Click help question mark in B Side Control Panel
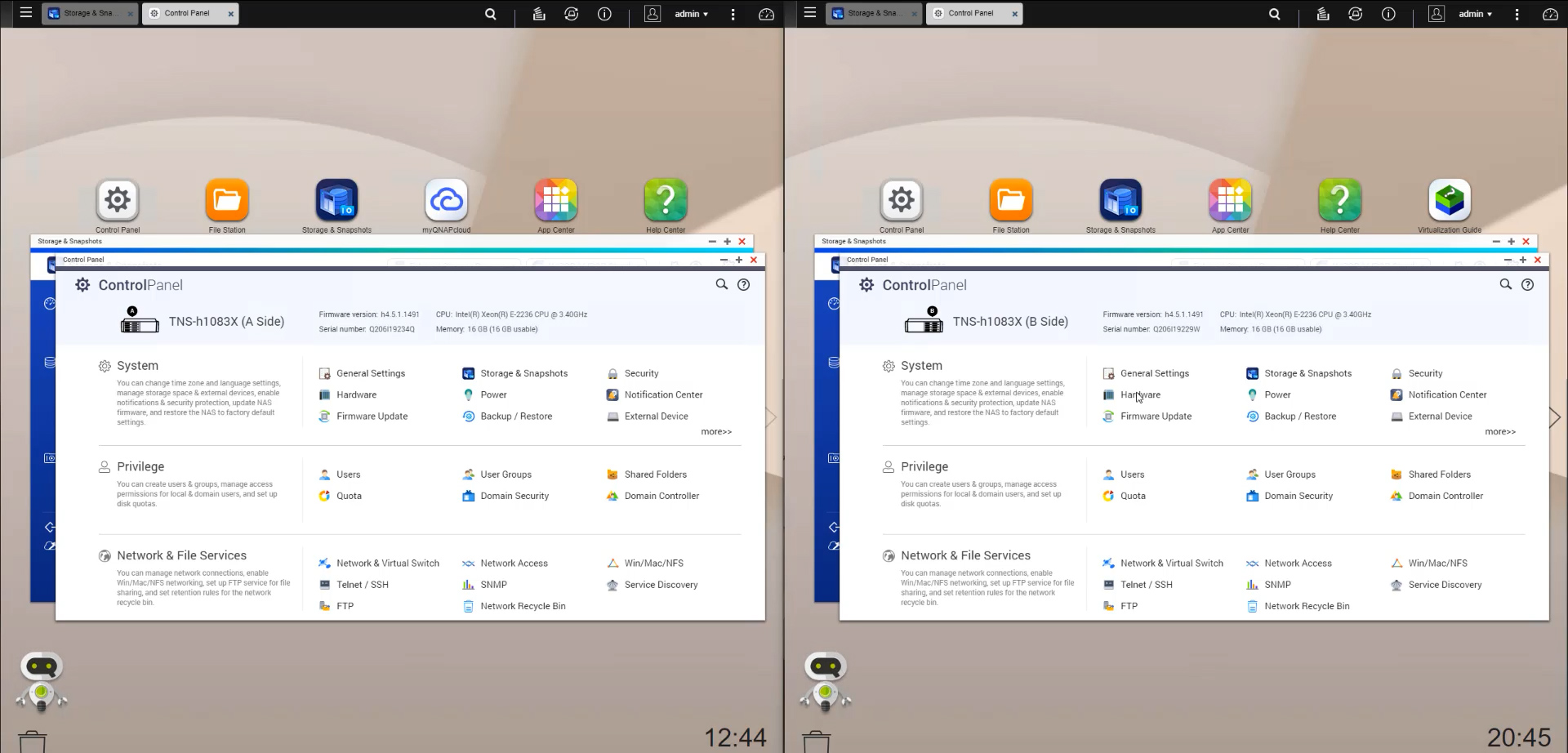Image resolution: width=1568 pixels, height=753 pixels. pos(1527,284)
